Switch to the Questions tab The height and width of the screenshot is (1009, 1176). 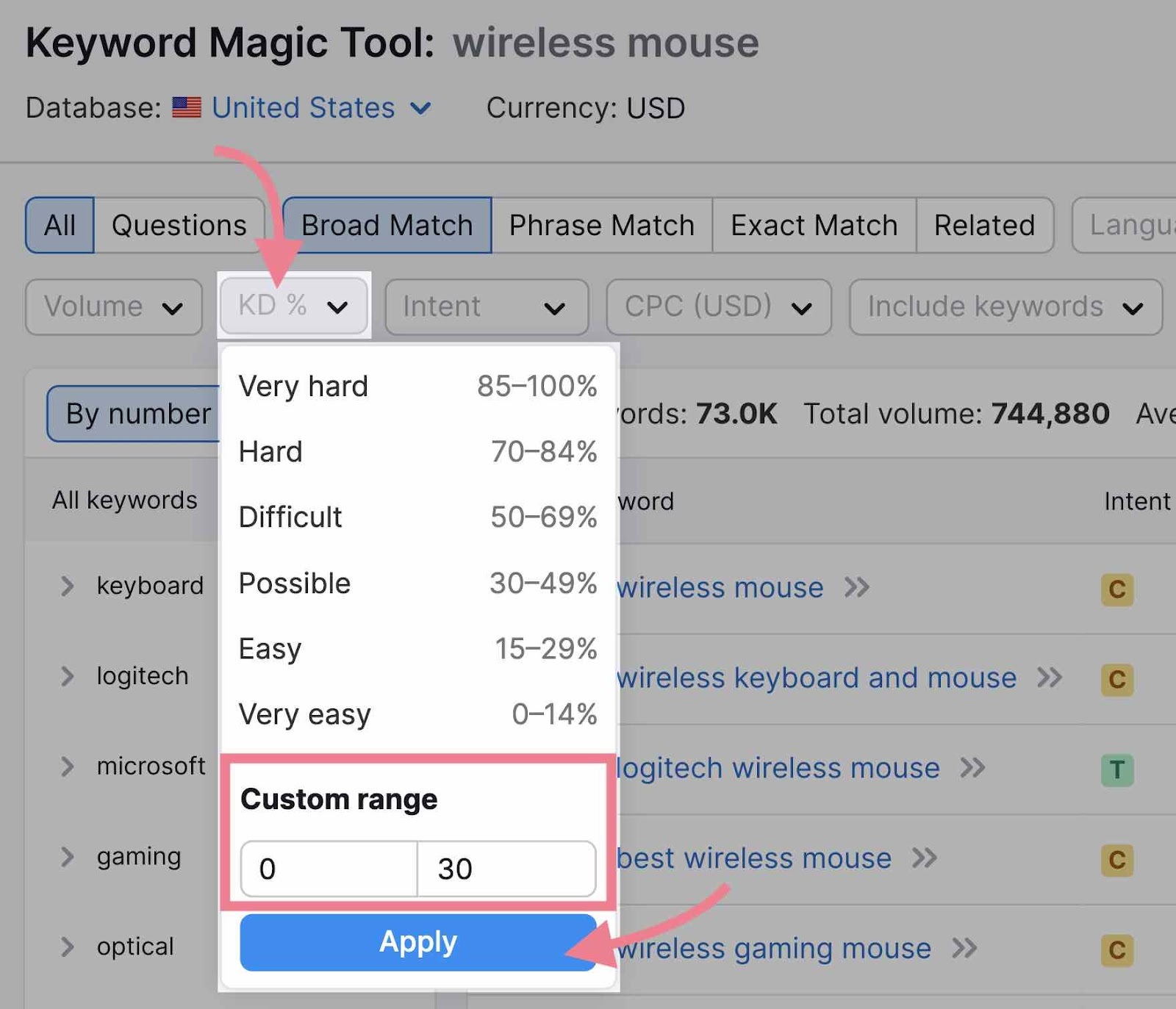coord(179,225)
